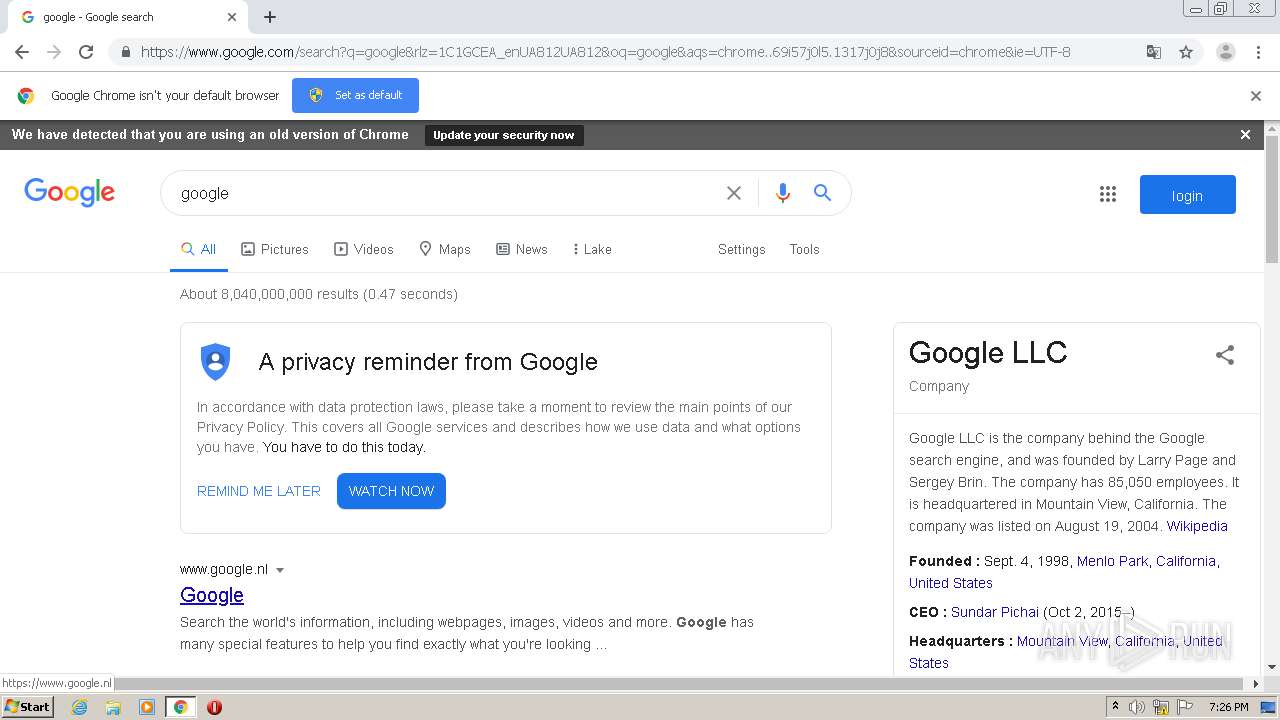1280x720 pixels.
Task: Switch to Videos tab
Action: tap(364, 249)
